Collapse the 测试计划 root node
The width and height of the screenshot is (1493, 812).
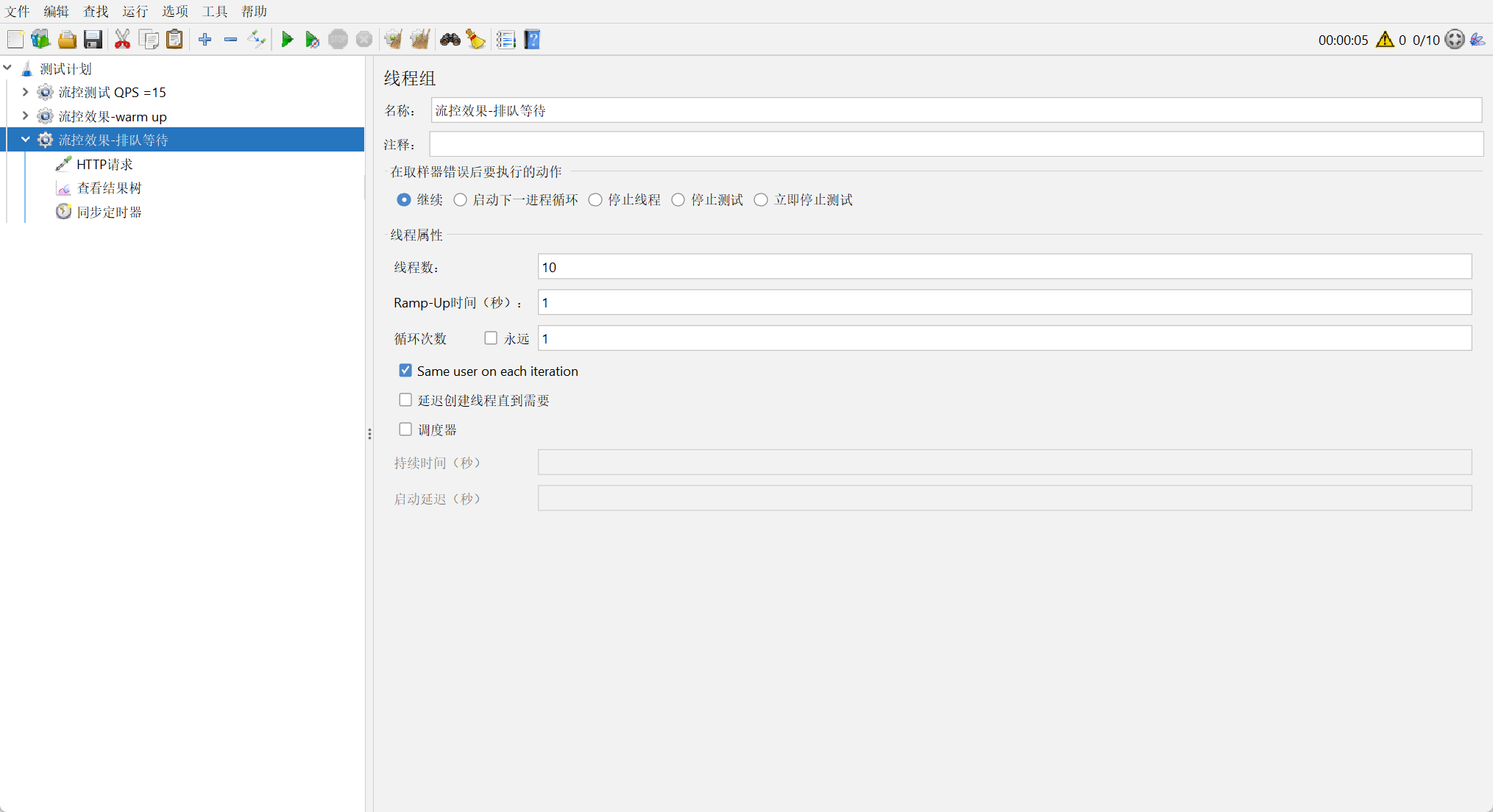7,68
